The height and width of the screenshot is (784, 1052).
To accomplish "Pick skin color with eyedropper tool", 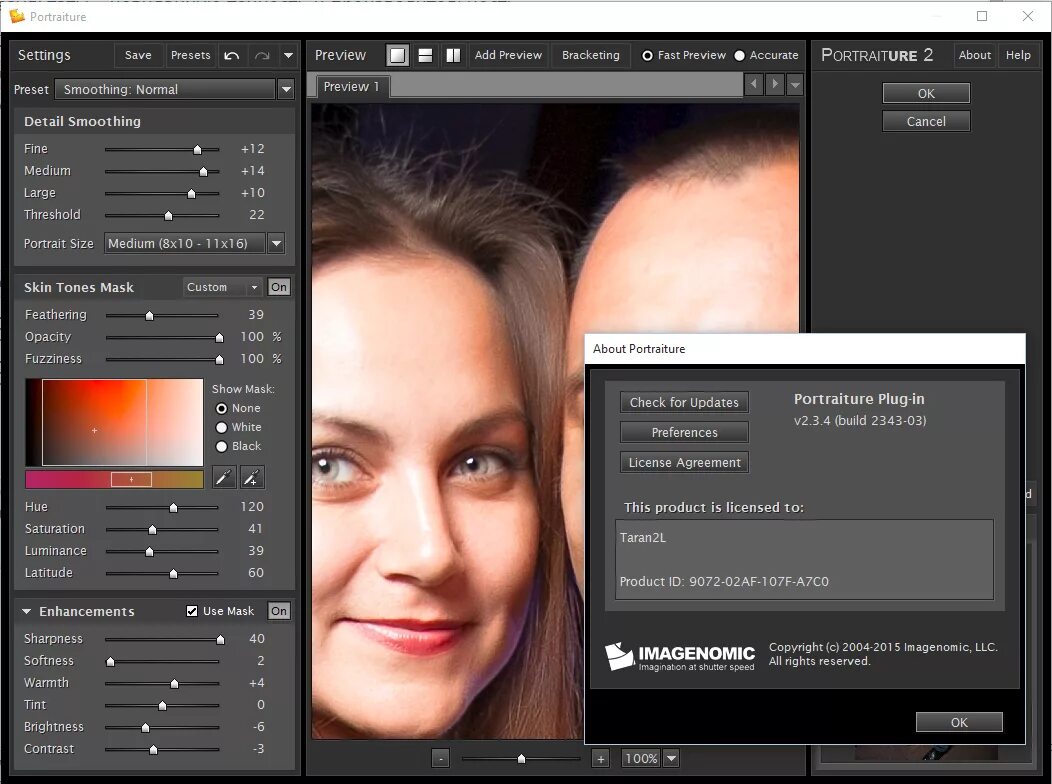I will [223, 477].
